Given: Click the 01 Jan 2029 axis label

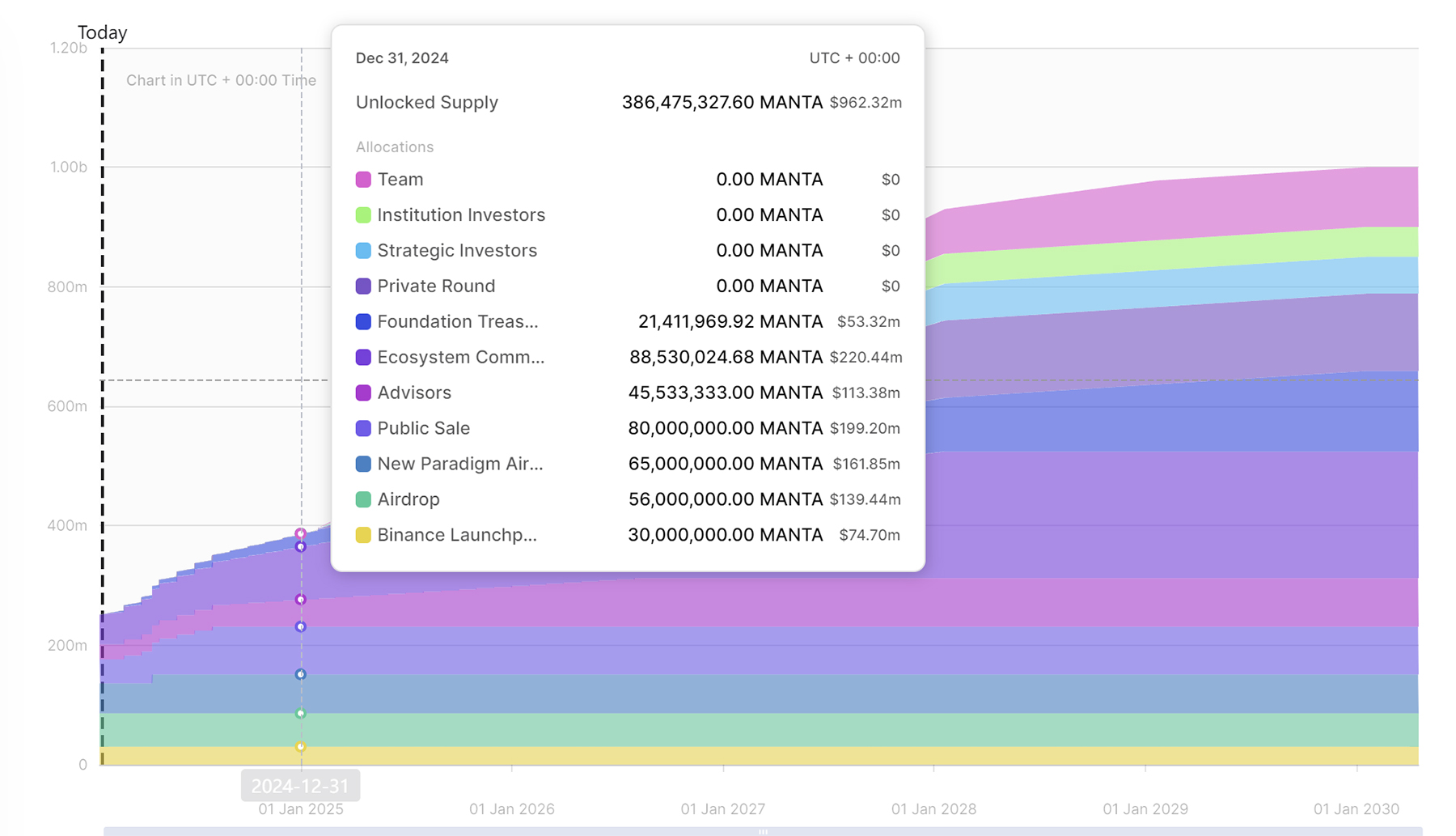Looking at the screenshot, I should pos(1145,809).
